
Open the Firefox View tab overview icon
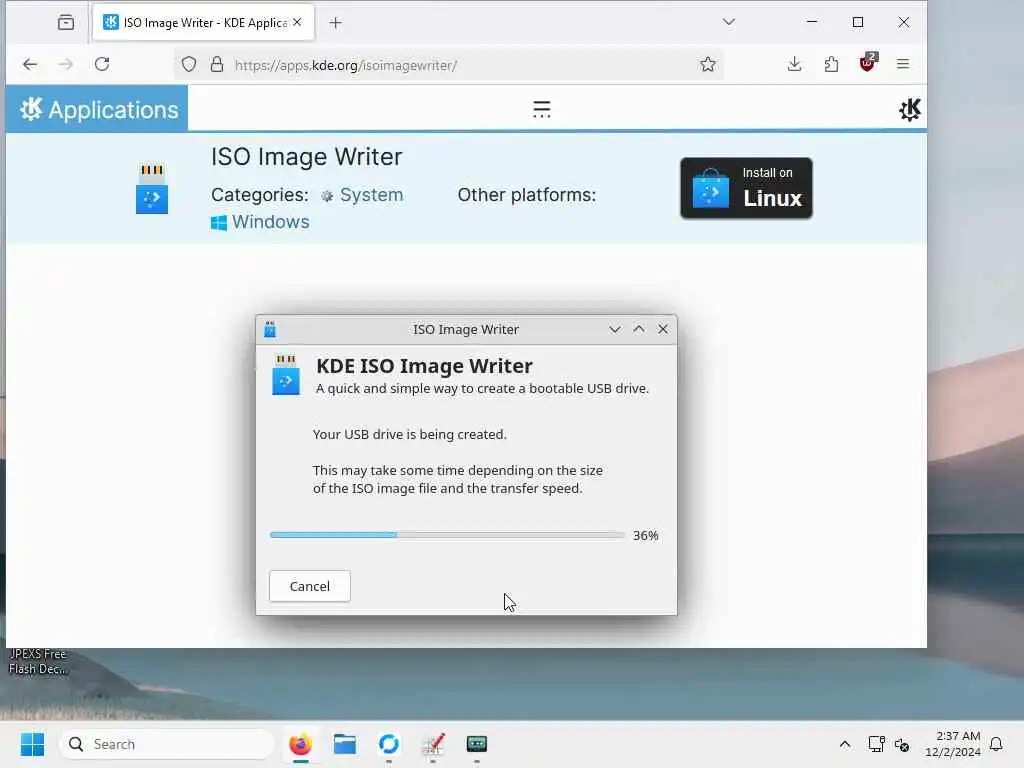(66, 22)
